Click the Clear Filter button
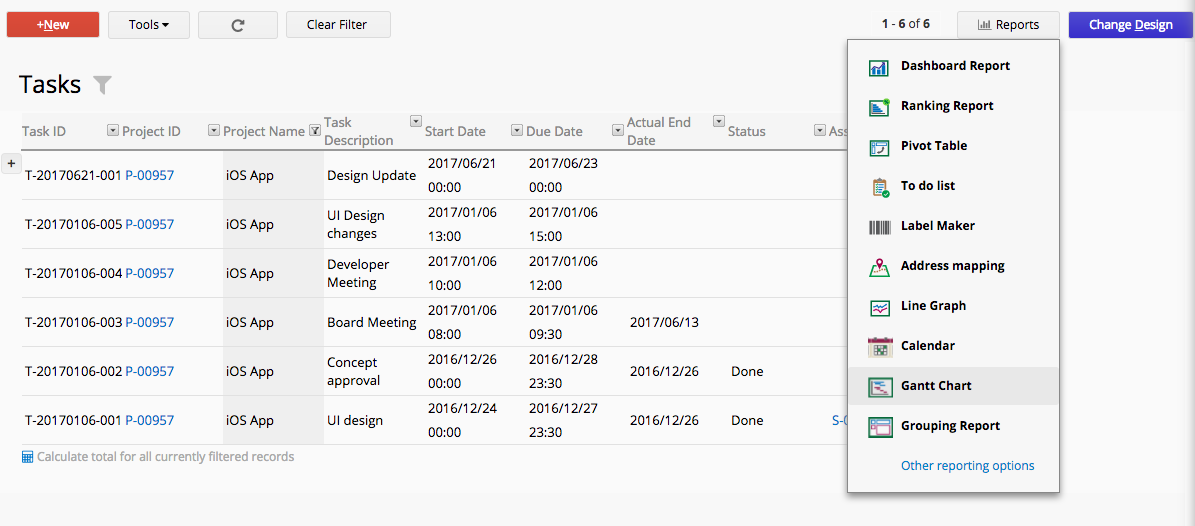Image resolution: width=1195 pixels, height=526 pixels. pyautogui.click(x=338, y=25)
